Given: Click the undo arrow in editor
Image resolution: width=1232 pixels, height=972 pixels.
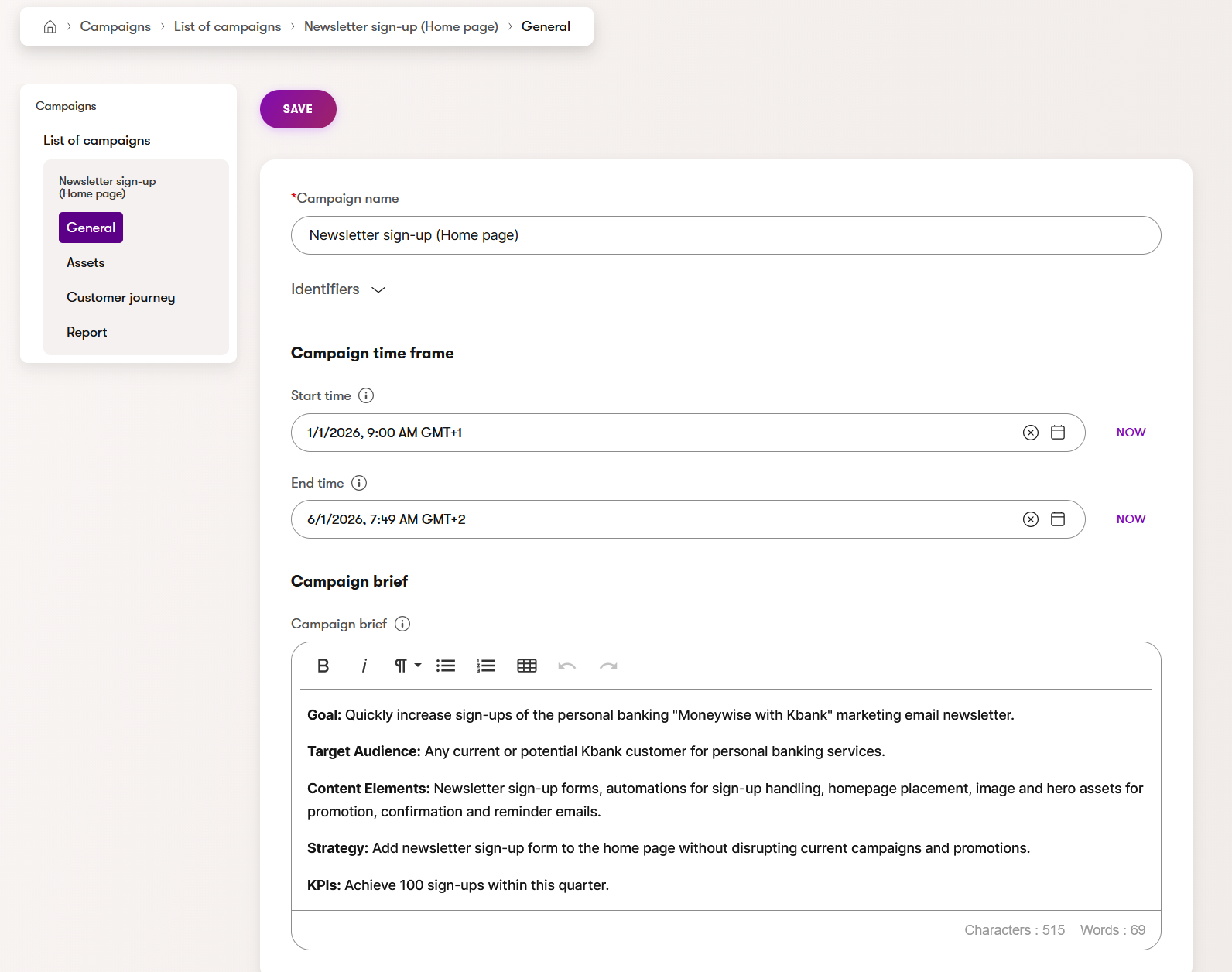Looking at the screenshot, I should click(x=567, y=666).
